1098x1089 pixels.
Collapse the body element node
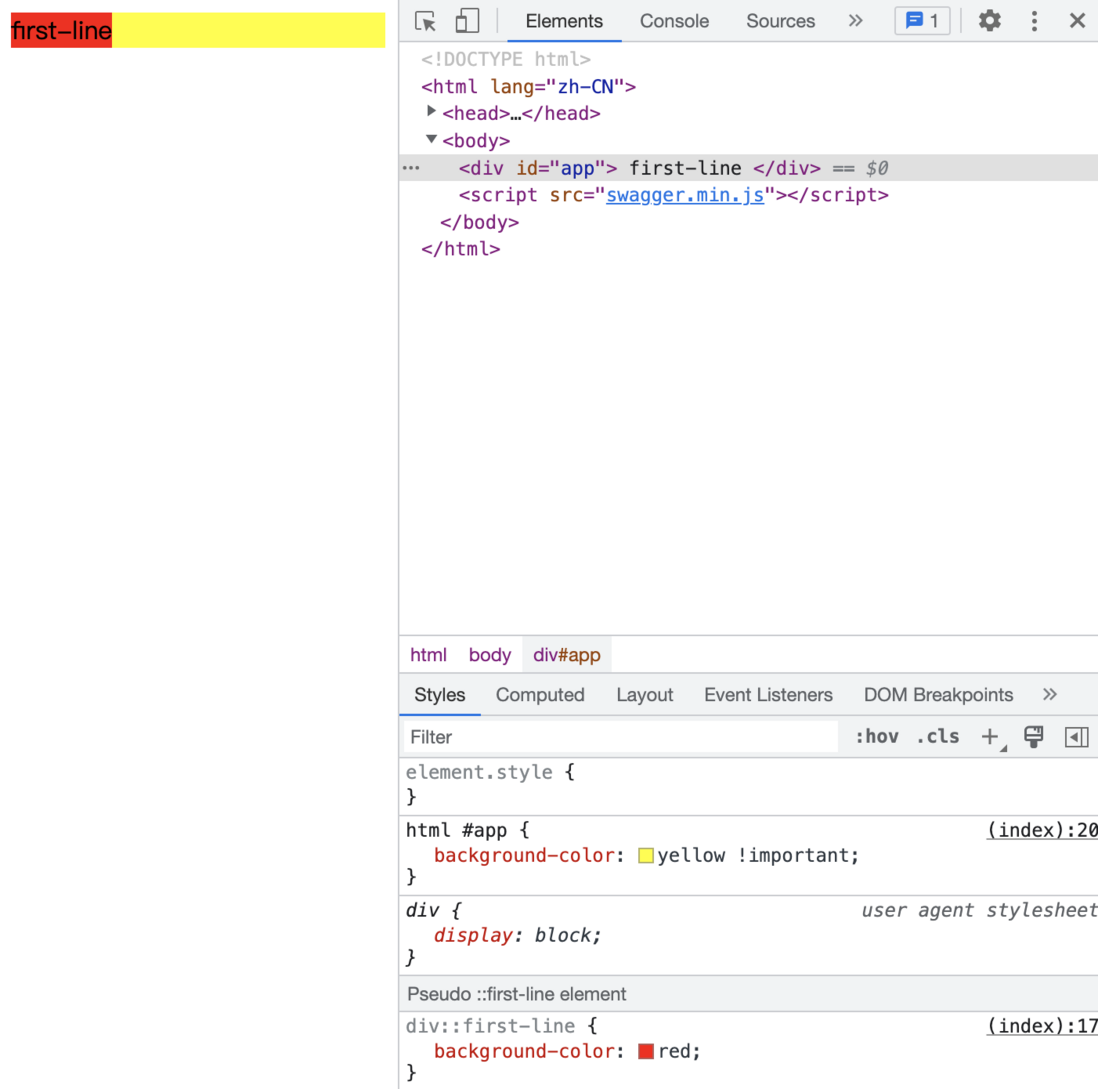click(x=431, y=139)
